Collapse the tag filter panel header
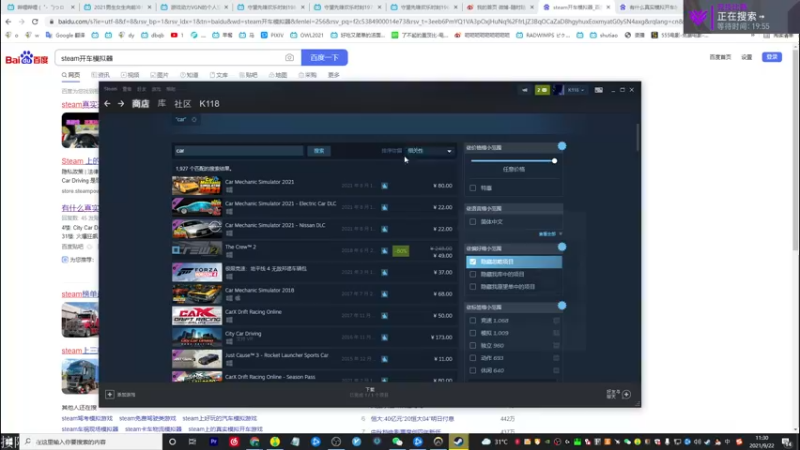800x450 pixels. (514, 308)
